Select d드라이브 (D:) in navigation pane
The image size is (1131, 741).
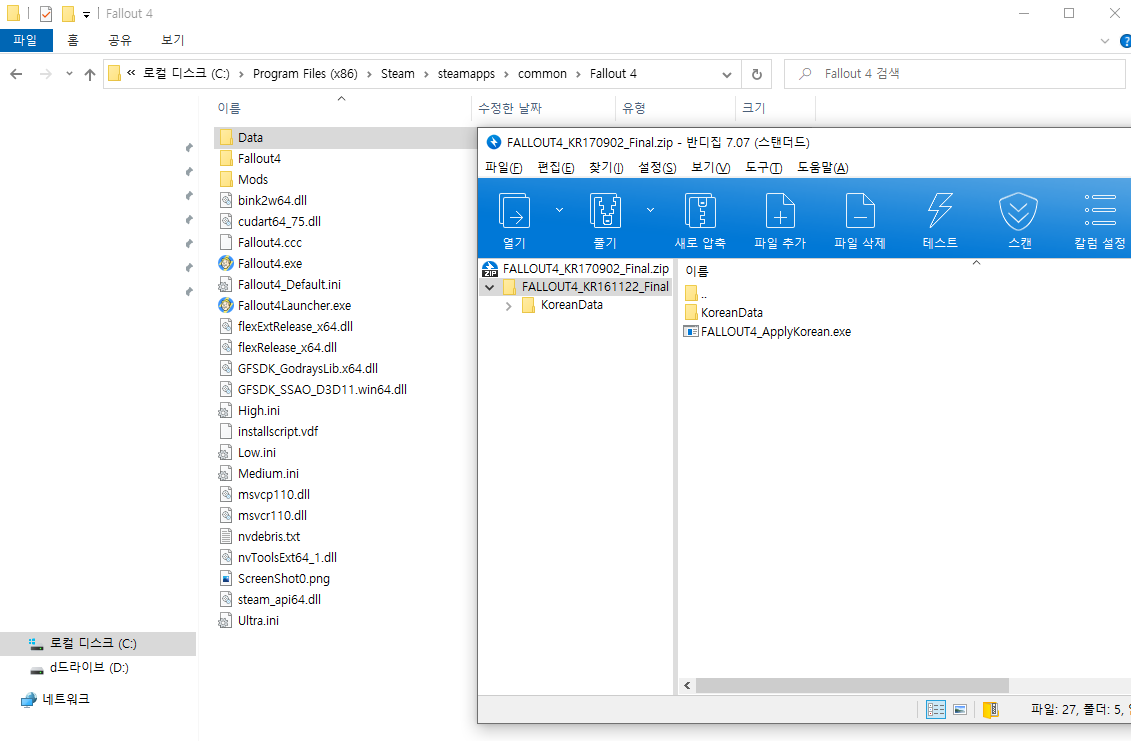[89, 668]
